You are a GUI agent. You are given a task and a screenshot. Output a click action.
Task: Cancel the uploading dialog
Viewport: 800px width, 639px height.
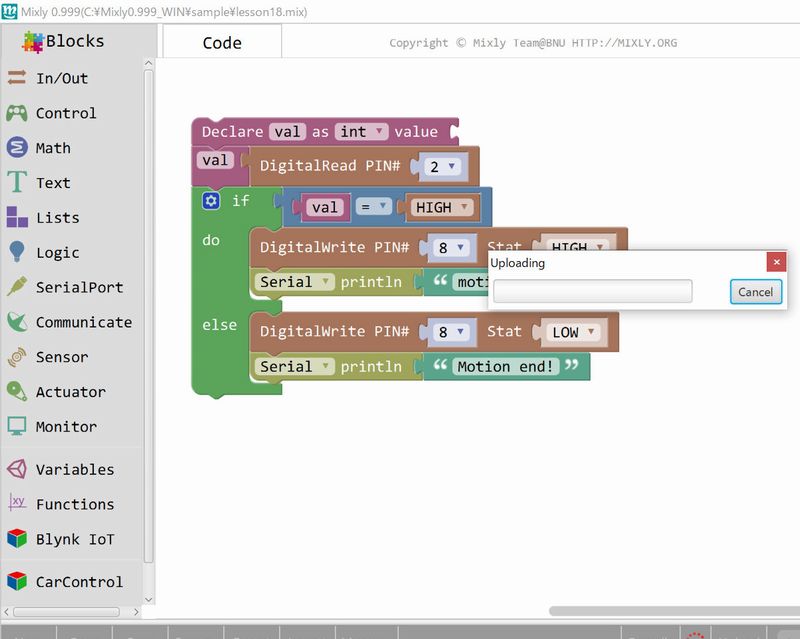coord(755,292)
